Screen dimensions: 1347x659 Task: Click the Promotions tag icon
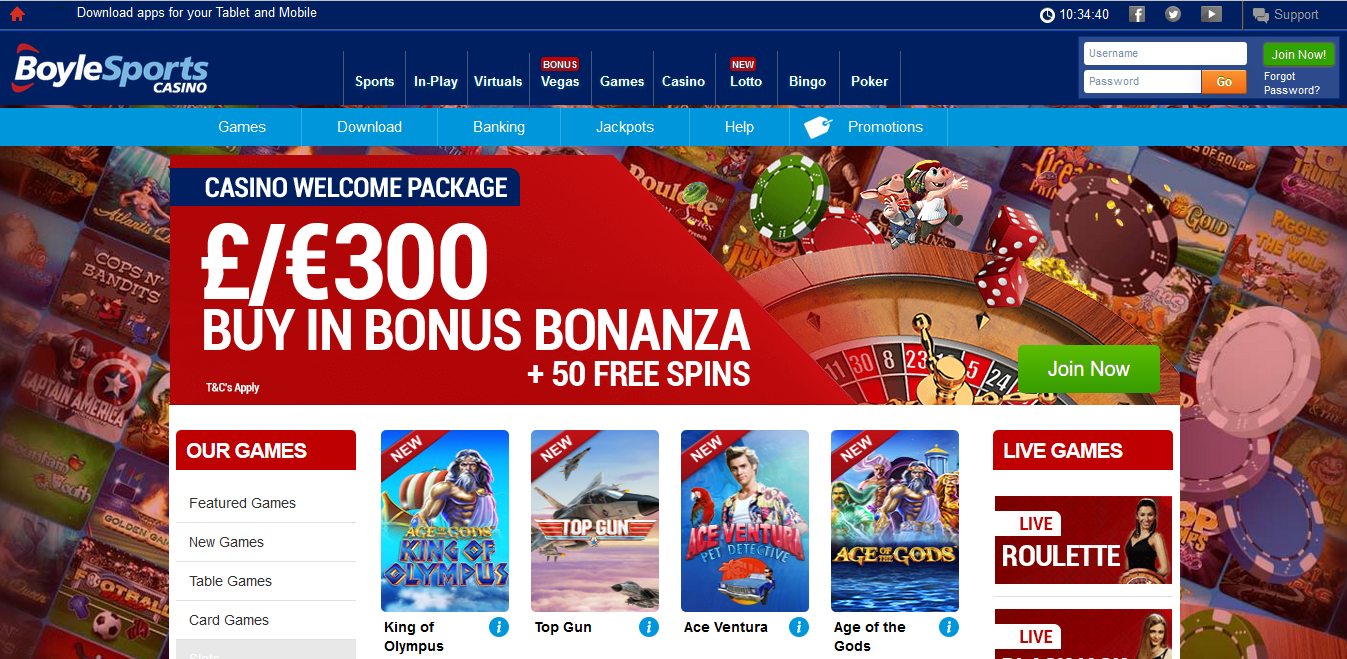point(818,127)
